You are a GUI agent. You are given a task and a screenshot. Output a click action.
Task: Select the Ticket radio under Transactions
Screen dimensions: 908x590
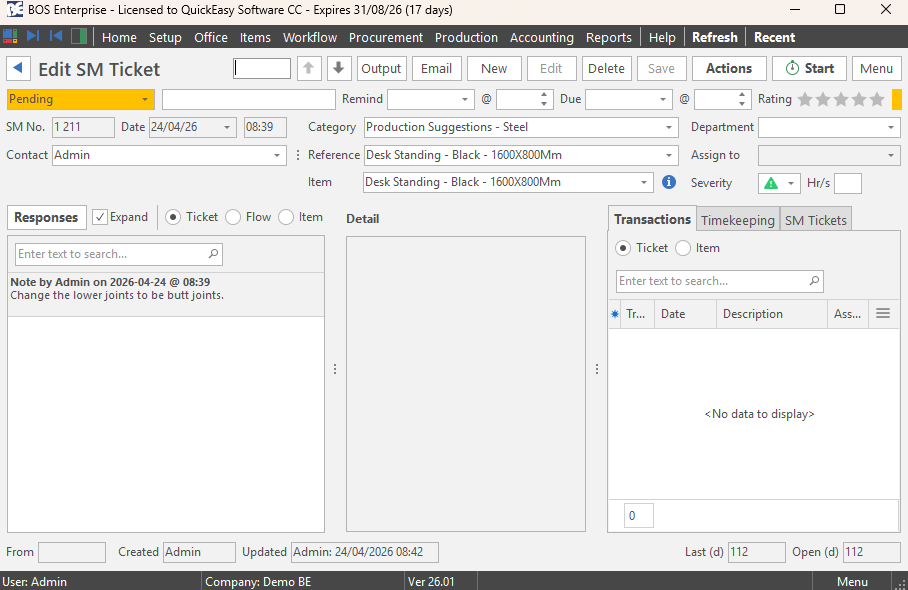point(623,248)
